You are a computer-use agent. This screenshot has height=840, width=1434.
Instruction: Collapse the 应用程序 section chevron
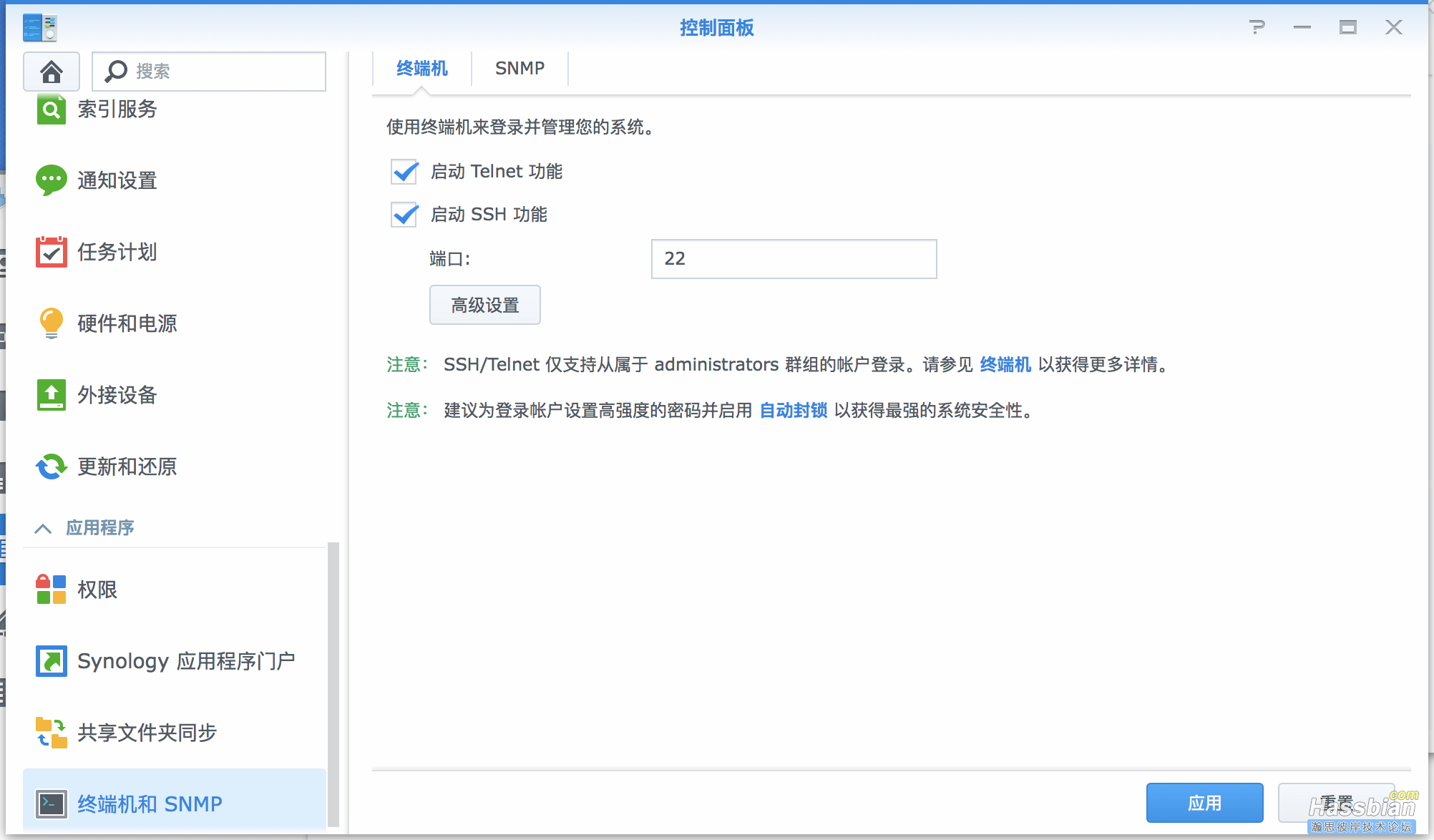[43, 529]
